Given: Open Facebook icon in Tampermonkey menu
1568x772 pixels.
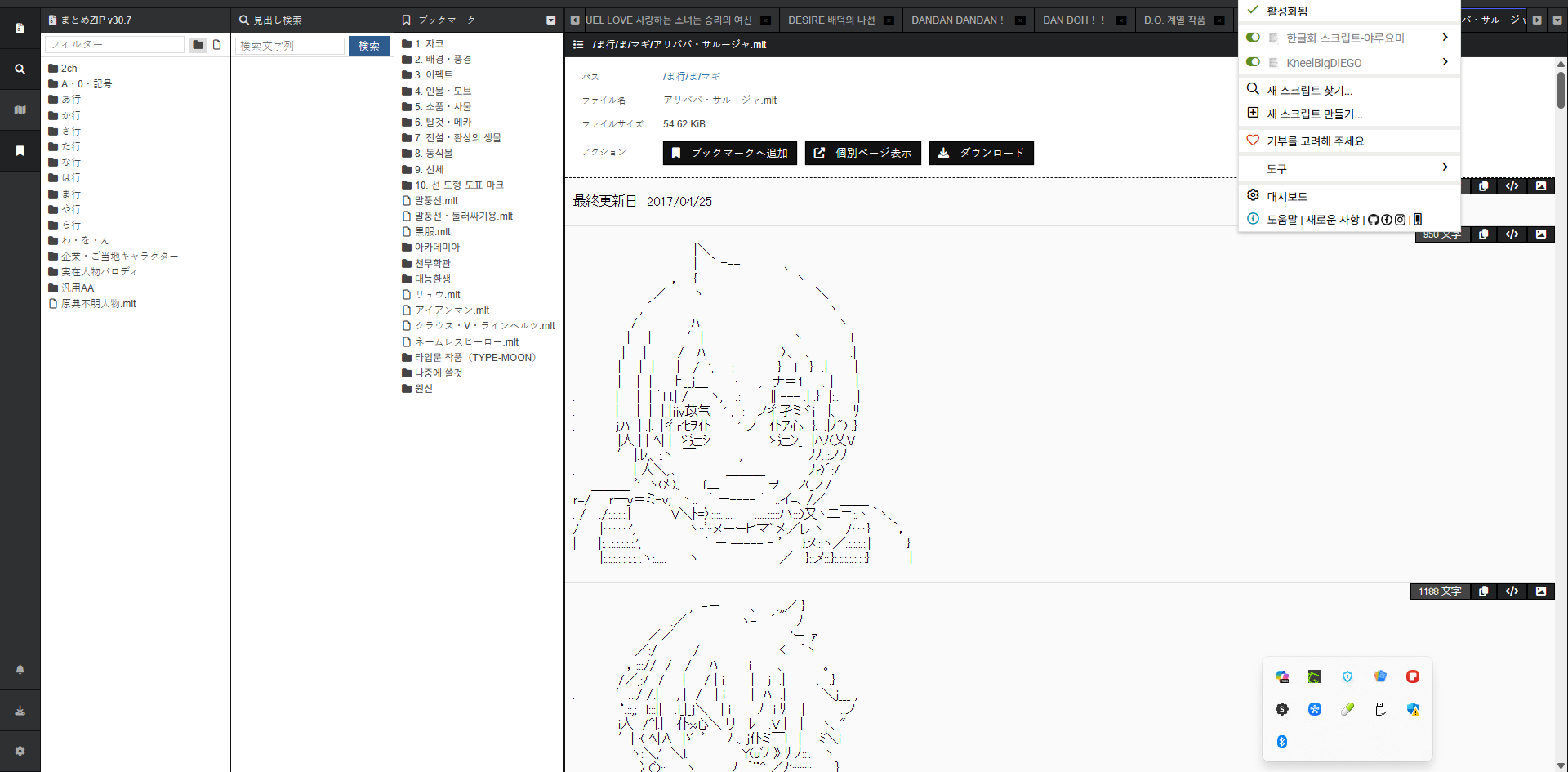Looking at the screenshot, I should 1387,220.
